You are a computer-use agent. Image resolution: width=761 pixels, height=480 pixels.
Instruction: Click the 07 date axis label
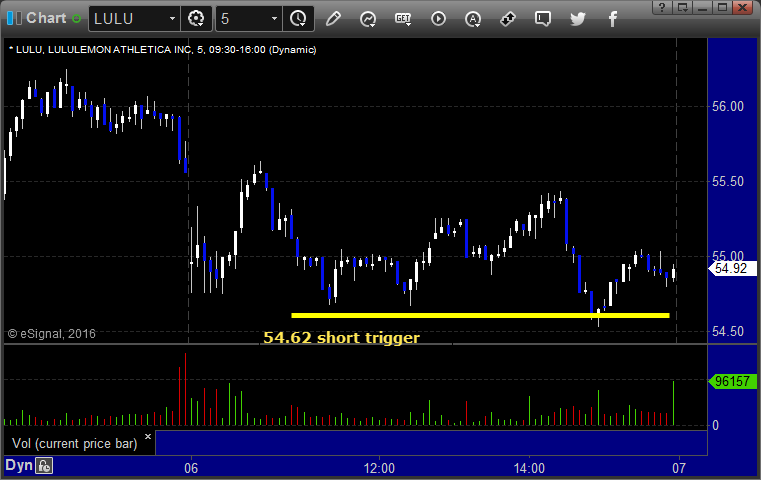coord(679,468)
